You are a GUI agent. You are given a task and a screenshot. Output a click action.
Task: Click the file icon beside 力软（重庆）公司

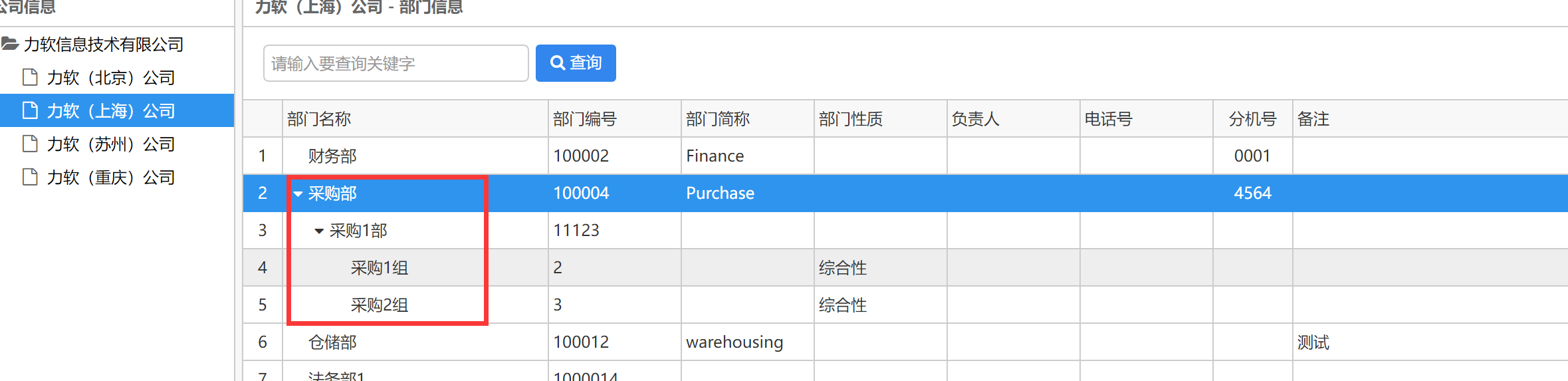pyautogui.click(x=30, y=177)
